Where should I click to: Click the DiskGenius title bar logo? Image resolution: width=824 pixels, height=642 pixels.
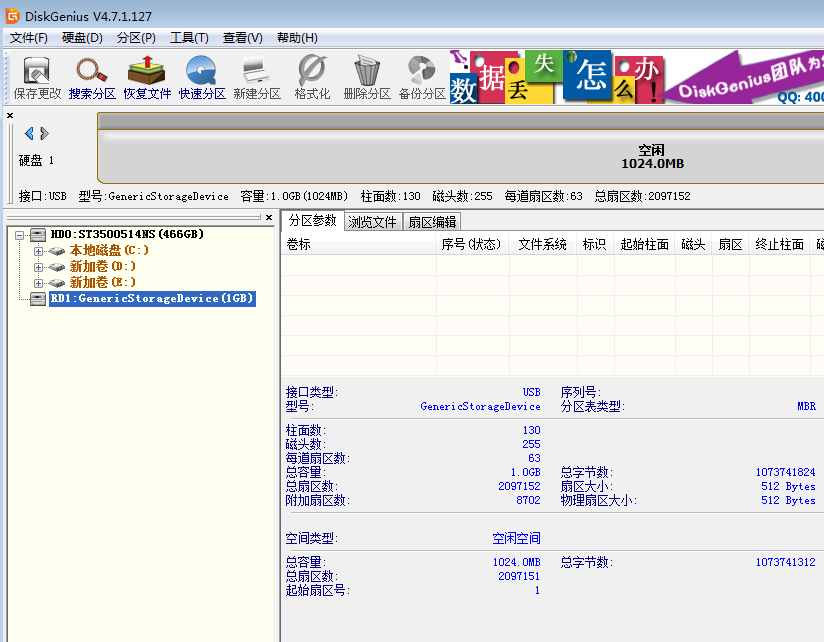click(x=12, y=16)
